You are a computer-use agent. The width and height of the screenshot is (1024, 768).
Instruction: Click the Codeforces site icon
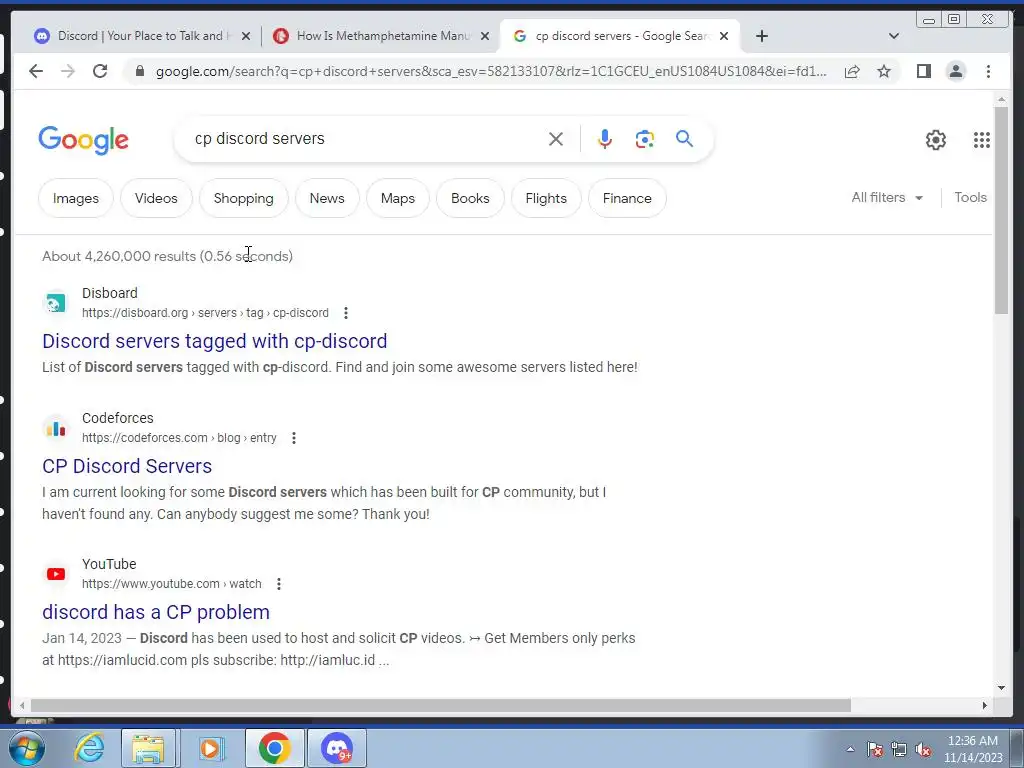[56, 428]
